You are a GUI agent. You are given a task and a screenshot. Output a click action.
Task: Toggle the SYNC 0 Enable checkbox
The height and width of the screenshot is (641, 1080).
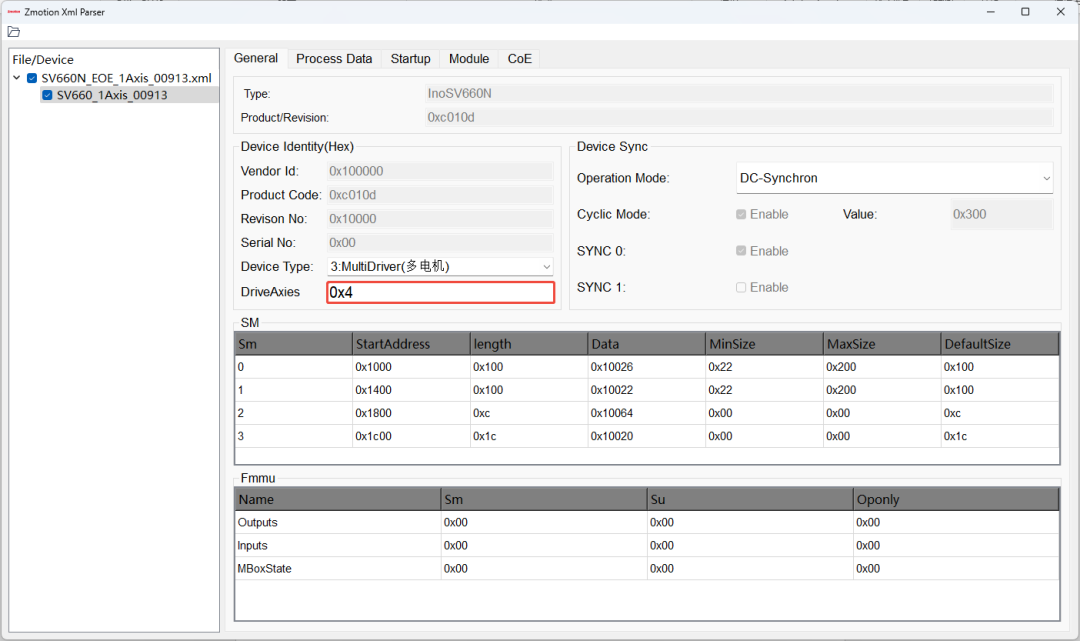741,251
